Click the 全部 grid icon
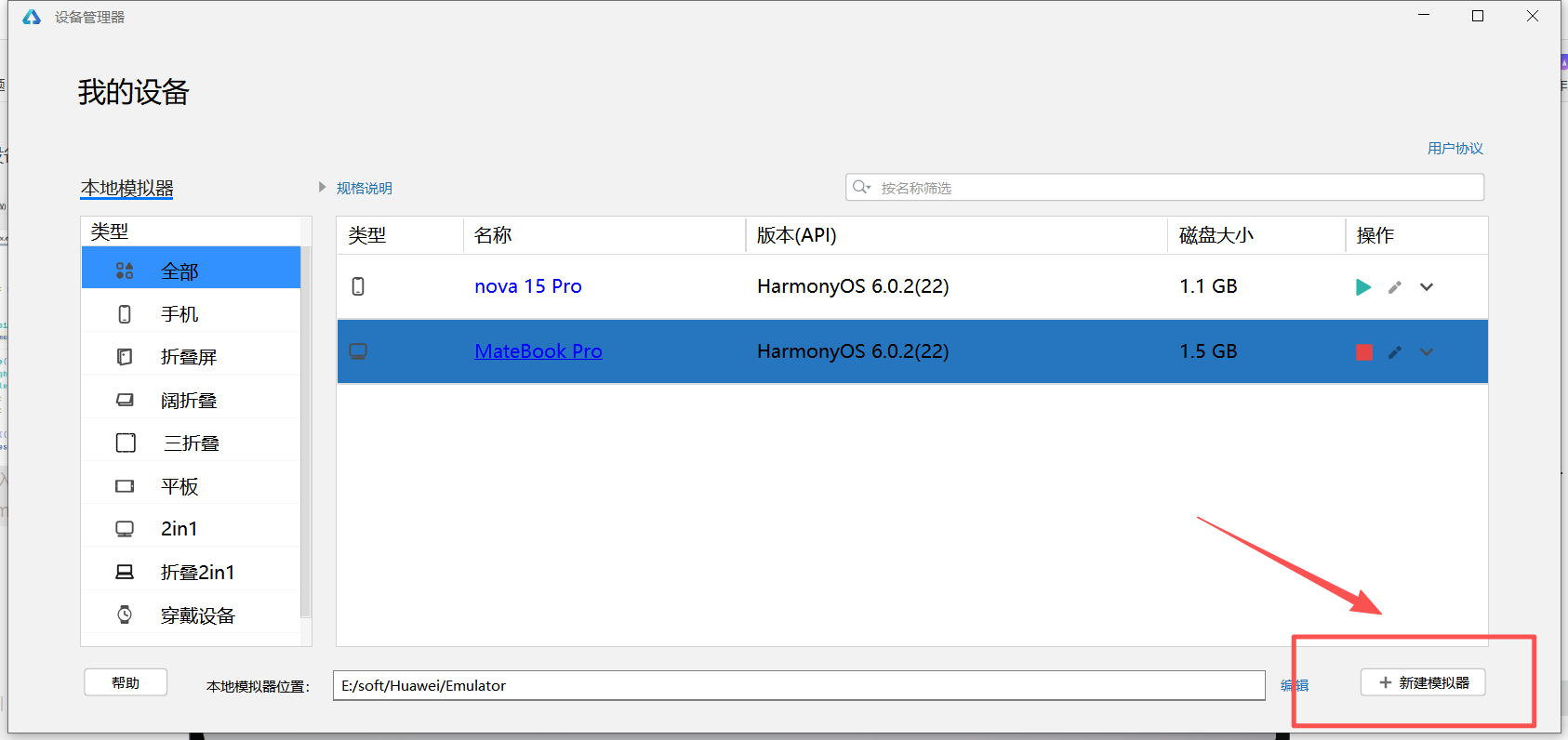This screenshot has width=1568, height=740. [125, 271]
